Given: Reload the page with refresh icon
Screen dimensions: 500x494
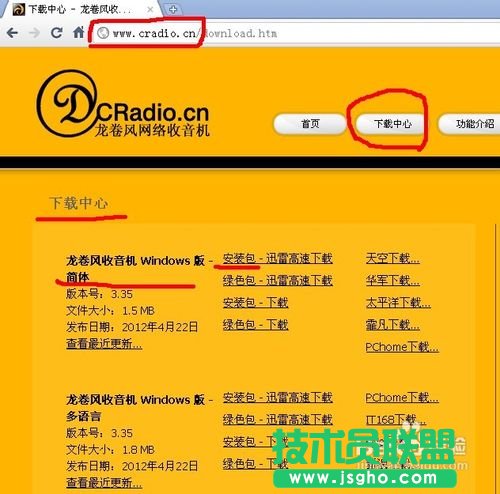Looking at the screenshot, I should tap(56, 32).
